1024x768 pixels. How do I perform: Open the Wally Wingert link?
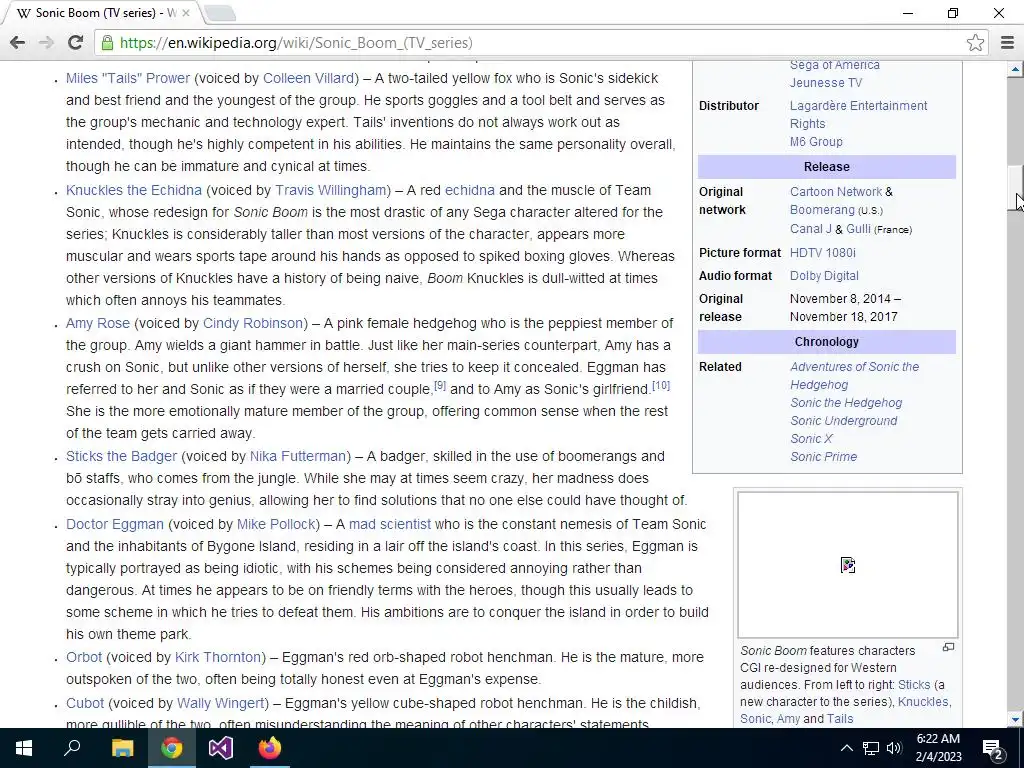pyautogui.click(x=221, y=703)
